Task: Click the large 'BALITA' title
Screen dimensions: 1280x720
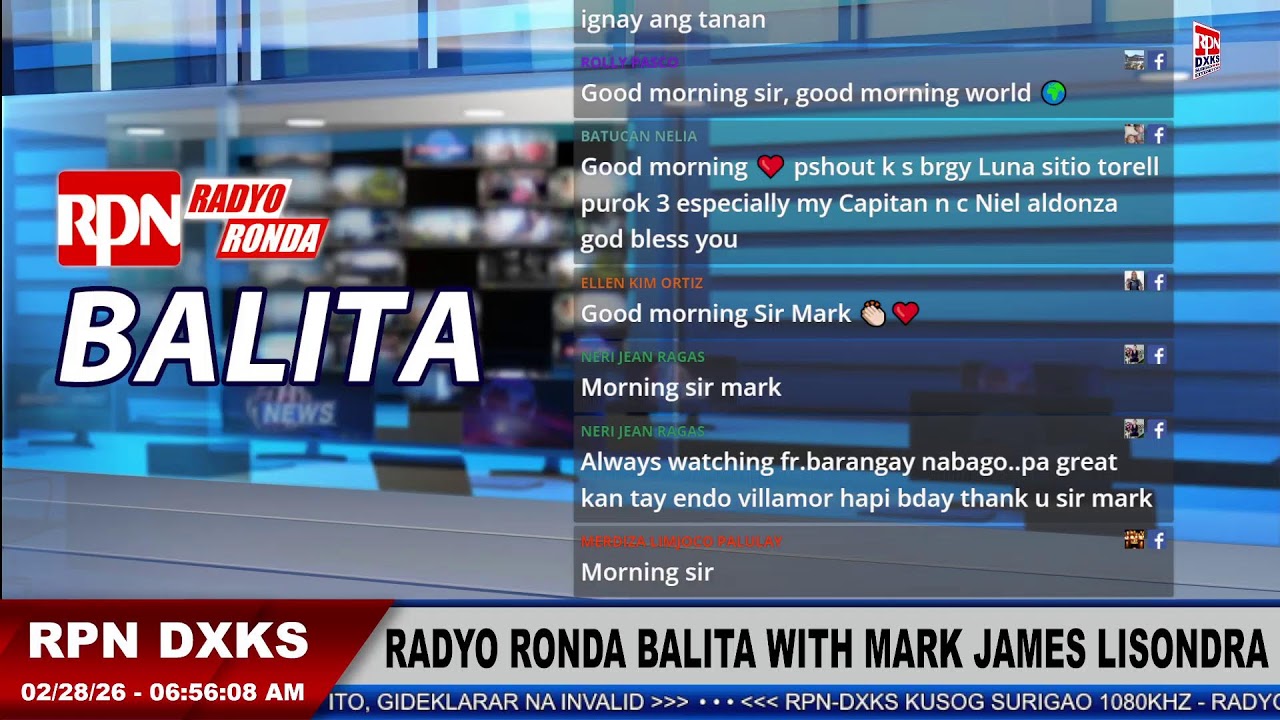Action: [270, 339]
